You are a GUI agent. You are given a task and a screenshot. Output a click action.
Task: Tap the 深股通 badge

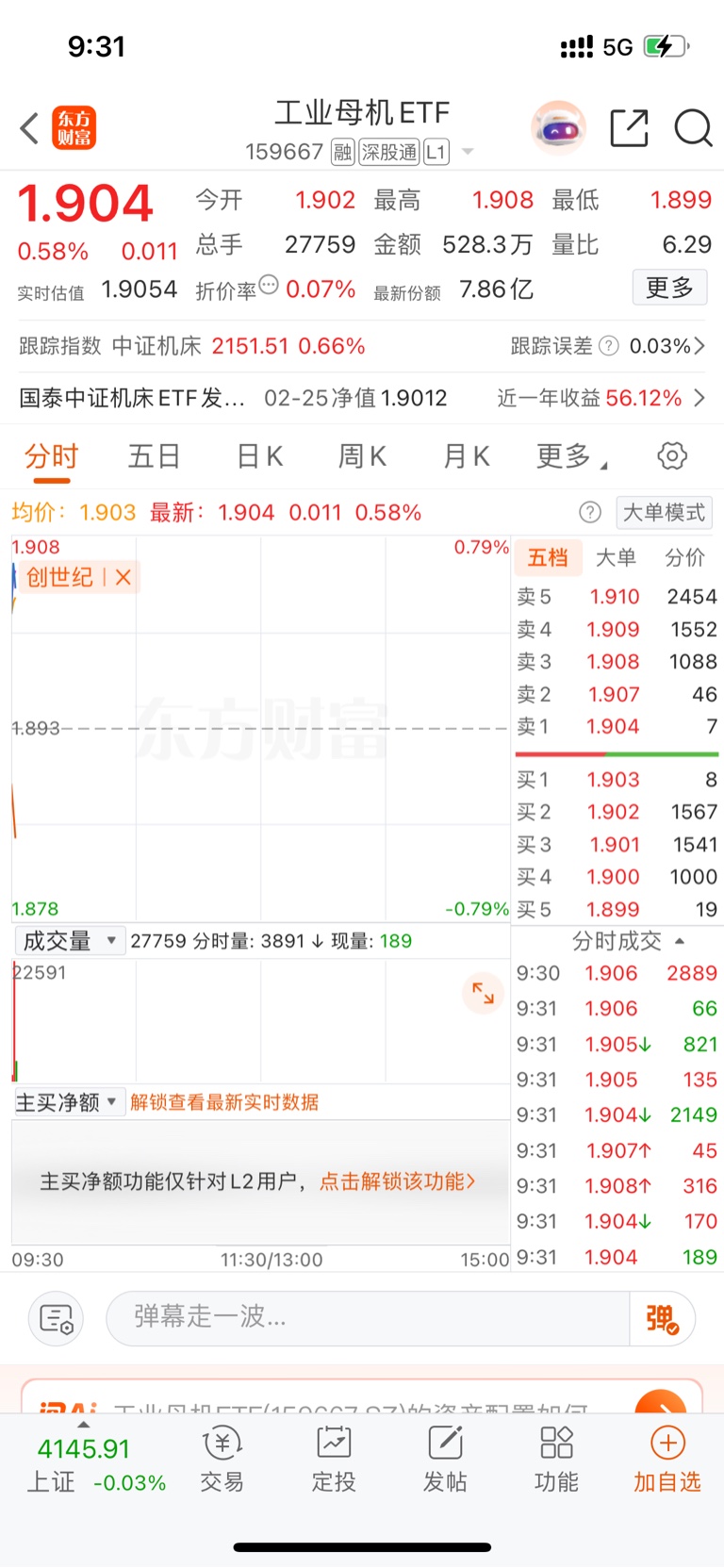389,152
